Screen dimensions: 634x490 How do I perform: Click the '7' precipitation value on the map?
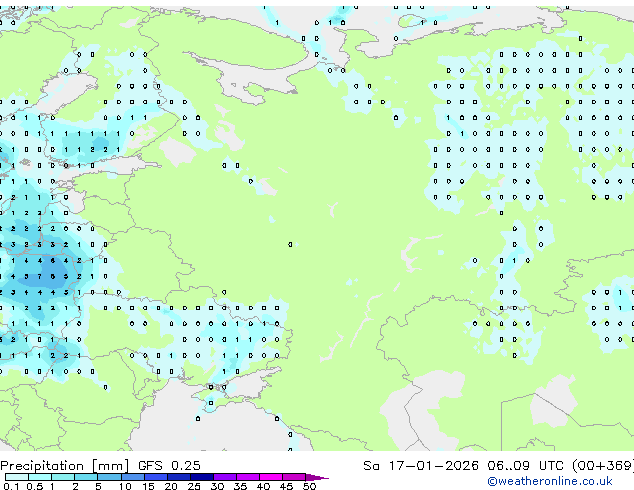click(39, 277)
